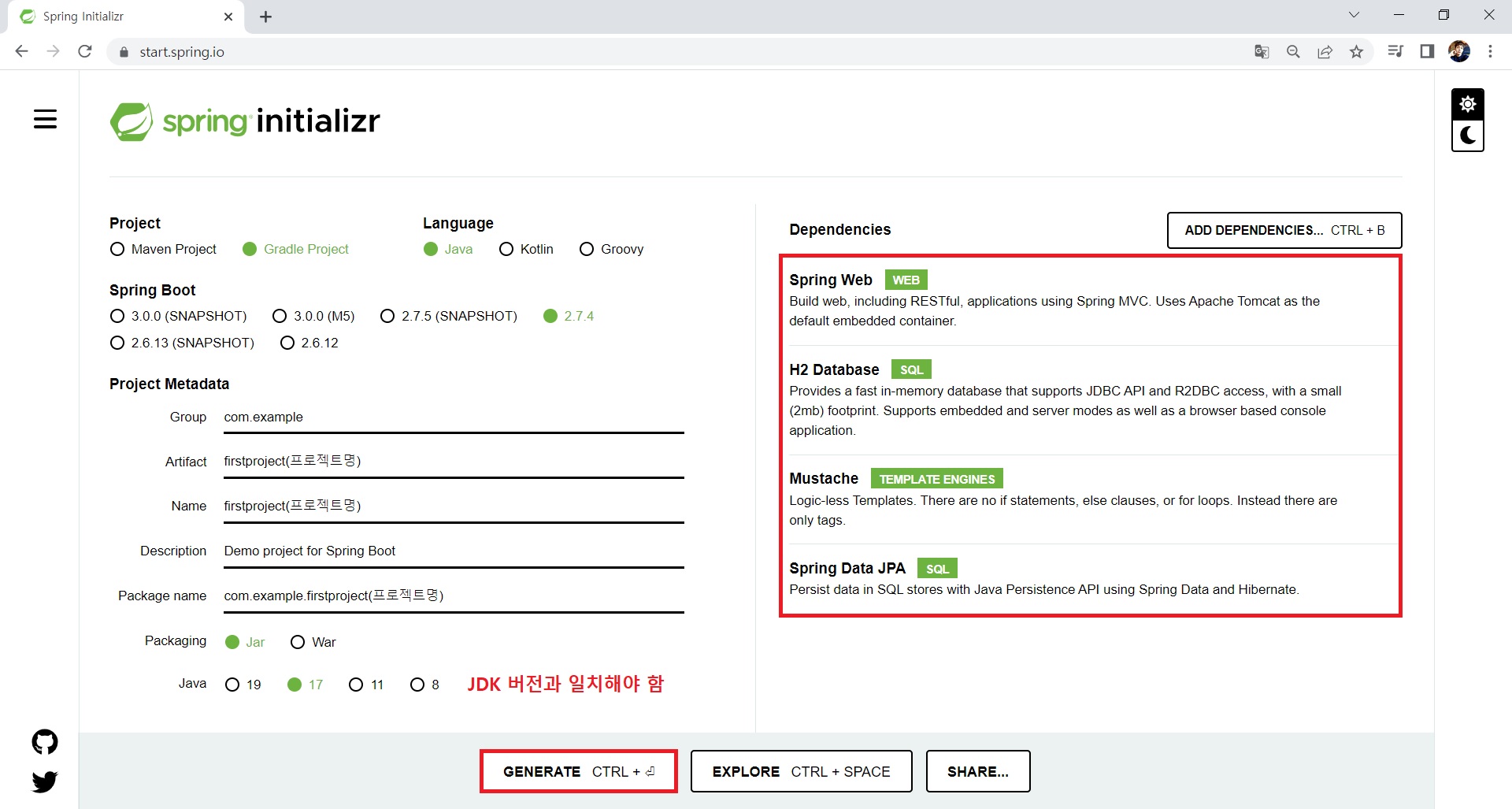The height and width of the screenshot is (809, 1512).
Task: Open Add Dependencies dialog
Action: (x=1284, y=230)
